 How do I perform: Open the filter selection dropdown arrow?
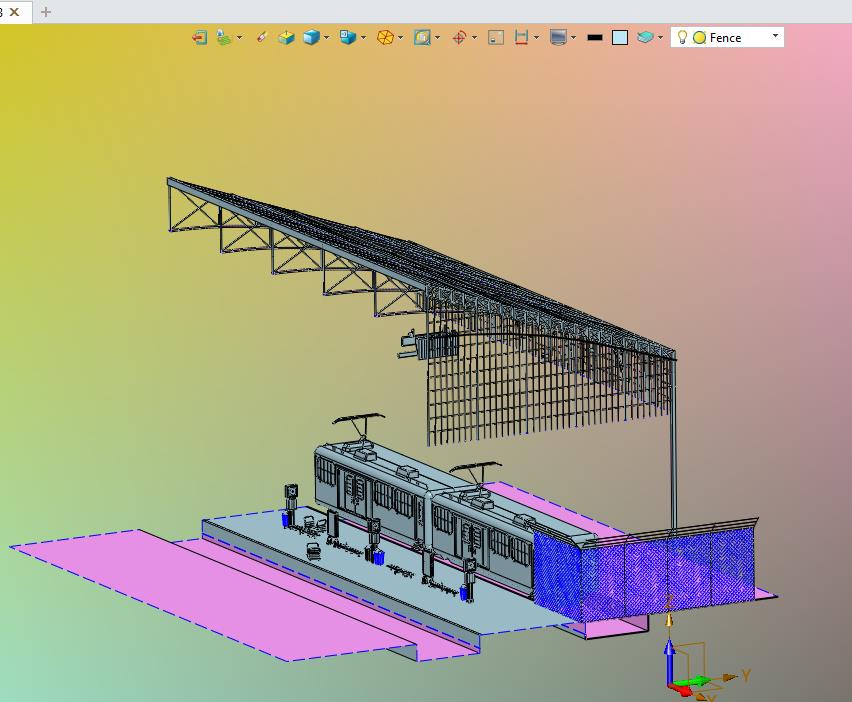[239, 37]
